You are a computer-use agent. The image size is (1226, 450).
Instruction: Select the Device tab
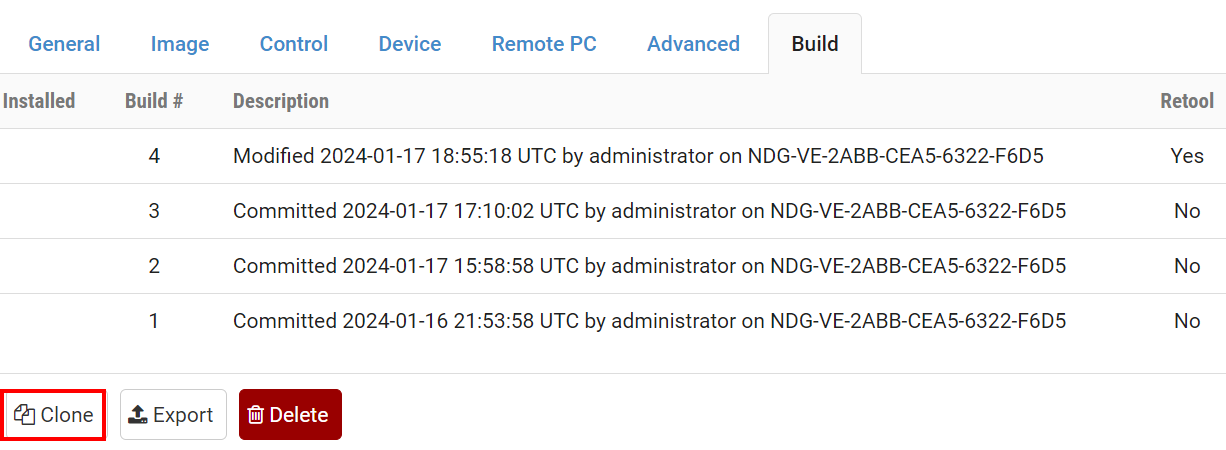pyautogui.click(x=410, y=44)
